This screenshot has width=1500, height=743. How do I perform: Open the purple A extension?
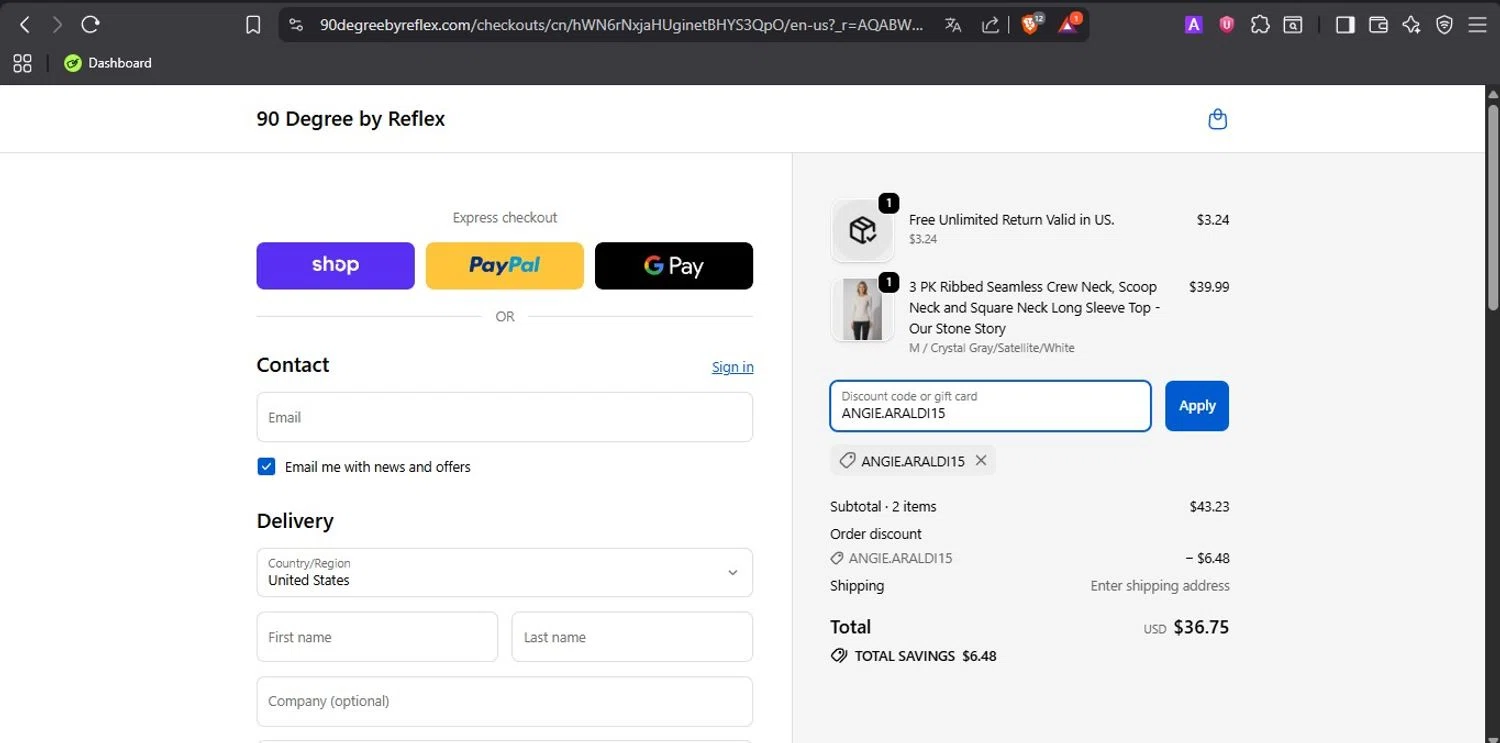pyautogui.click(x=1193, y=25)
